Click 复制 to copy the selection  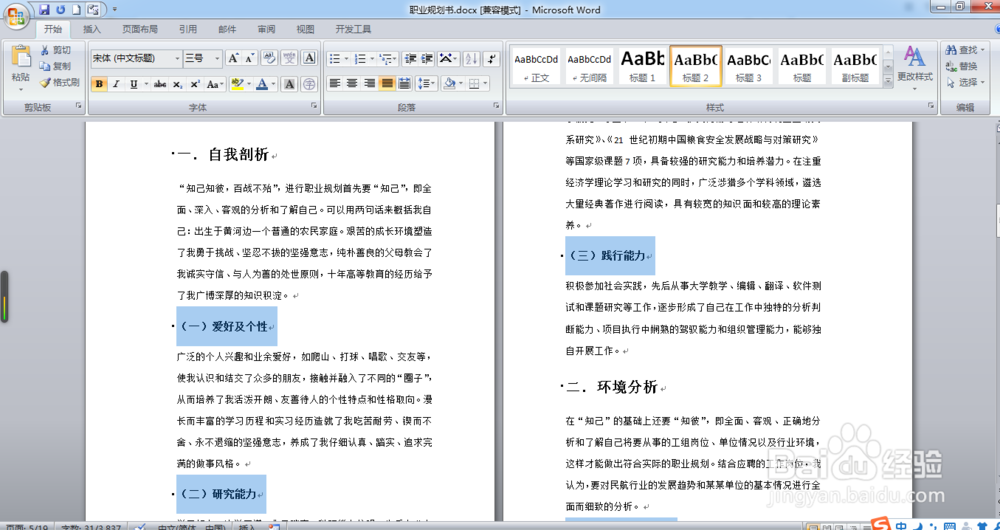[x=55, y=66]
